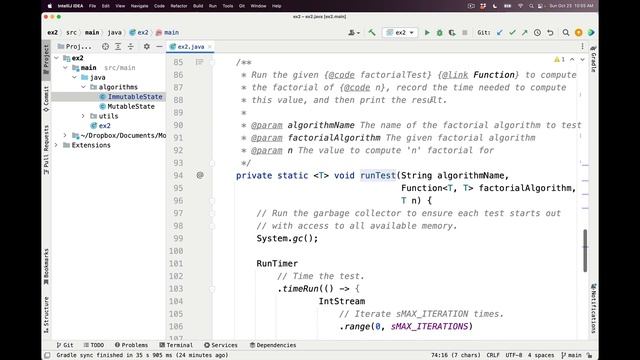The height and width of the screenshot is (360, 640).
Task: Run the ex2 configuration with the green play icon
Action: point(427,32)
